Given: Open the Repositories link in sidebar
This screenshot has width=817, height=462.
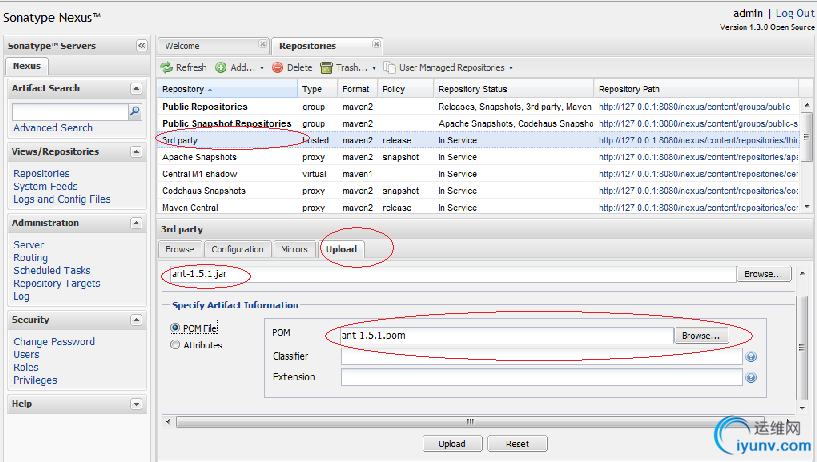Looking at the screenshot, I should (x=41, y=173).
